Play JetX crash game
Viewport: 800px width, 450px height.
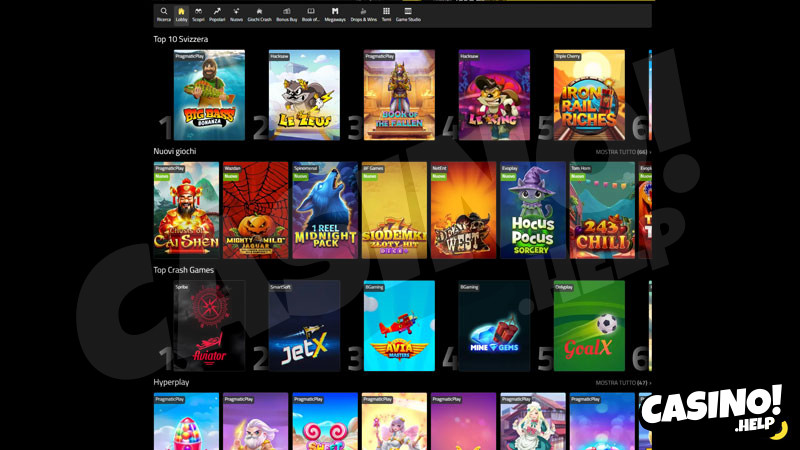point(304,326)
